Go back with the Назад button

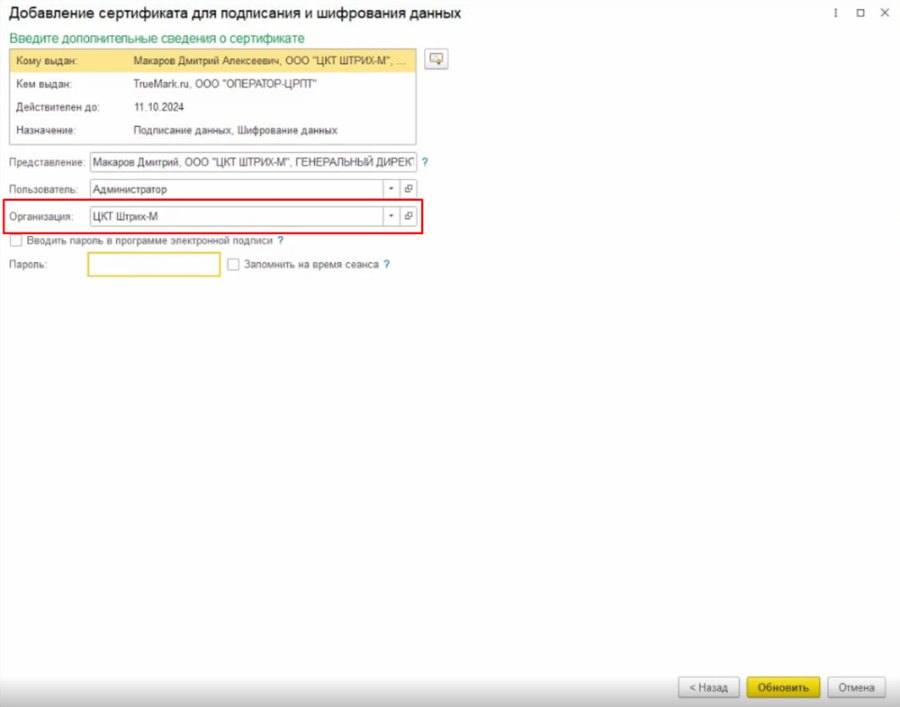pos(708,687)
